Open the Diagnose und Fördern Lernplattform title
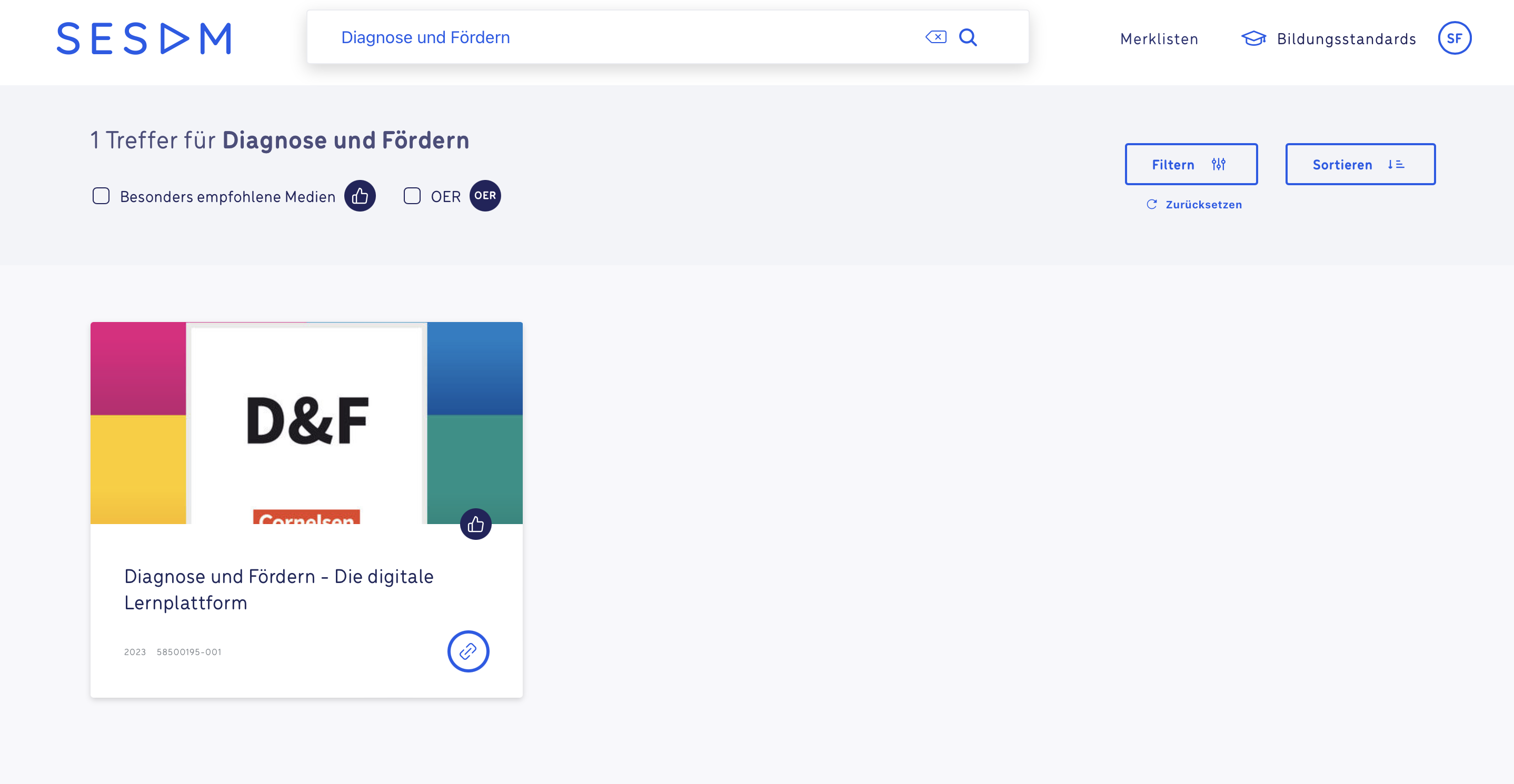The width and height of the screenshot is (1514, 784). coord(278,589)
